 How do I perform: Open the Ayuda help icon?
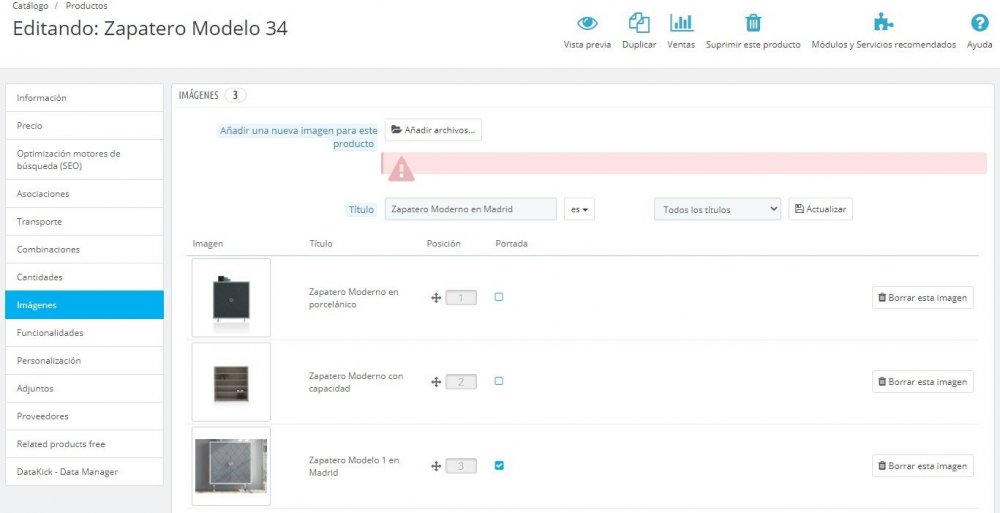tap(979, 24)
